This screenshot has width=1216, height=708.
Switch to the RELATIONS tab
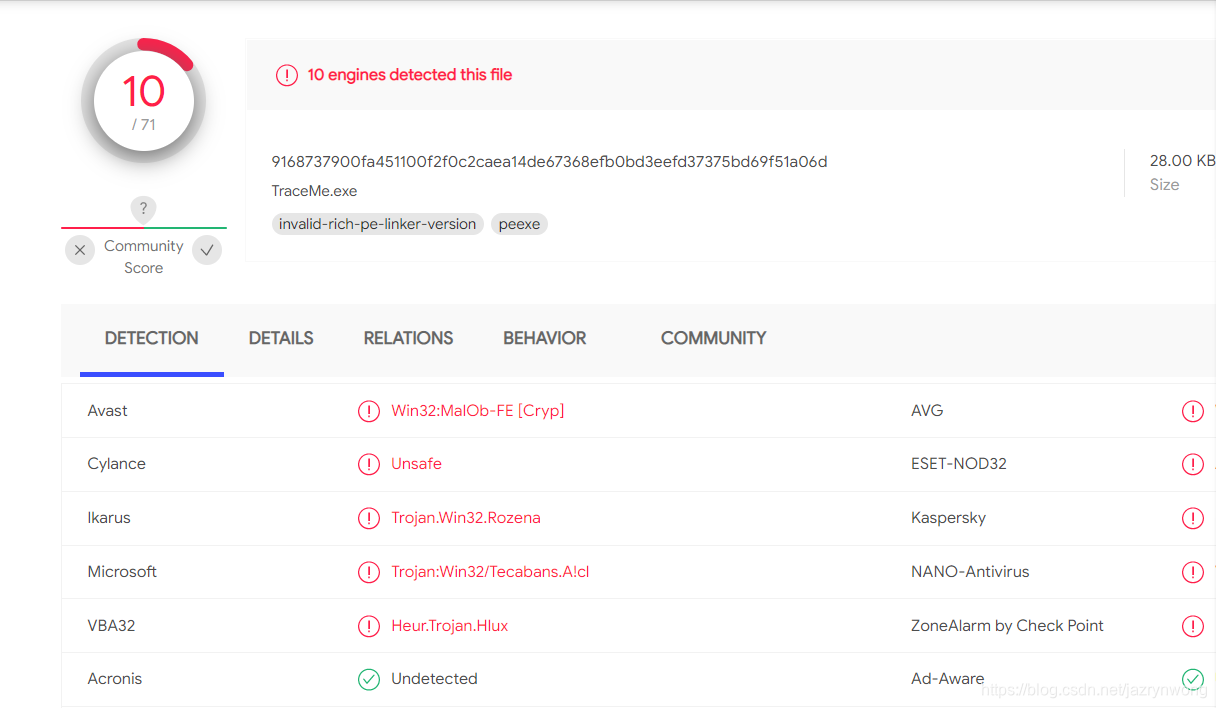click(408, 338)
